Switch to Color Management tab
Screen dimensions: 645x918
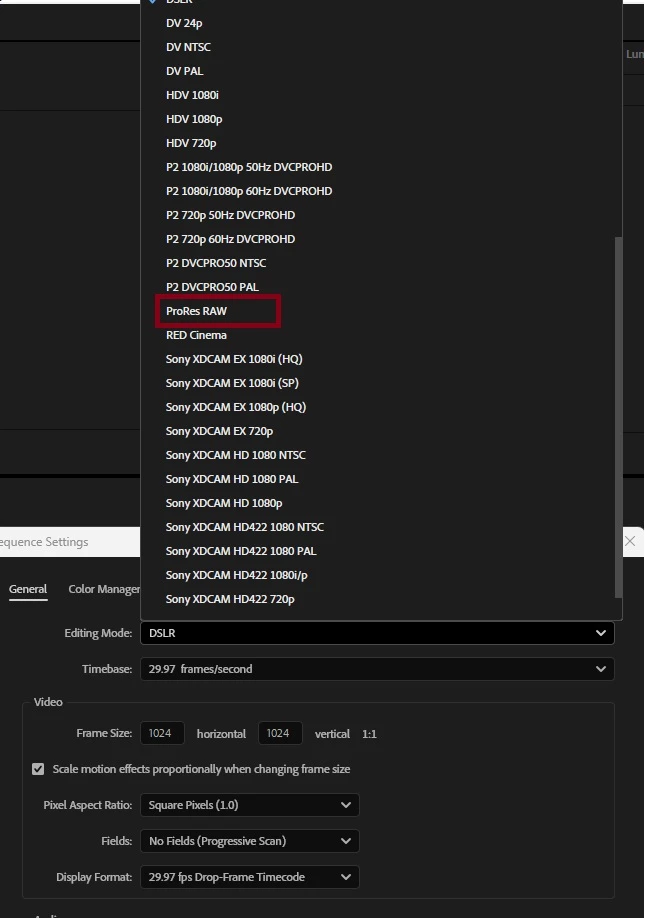[104, 590]
